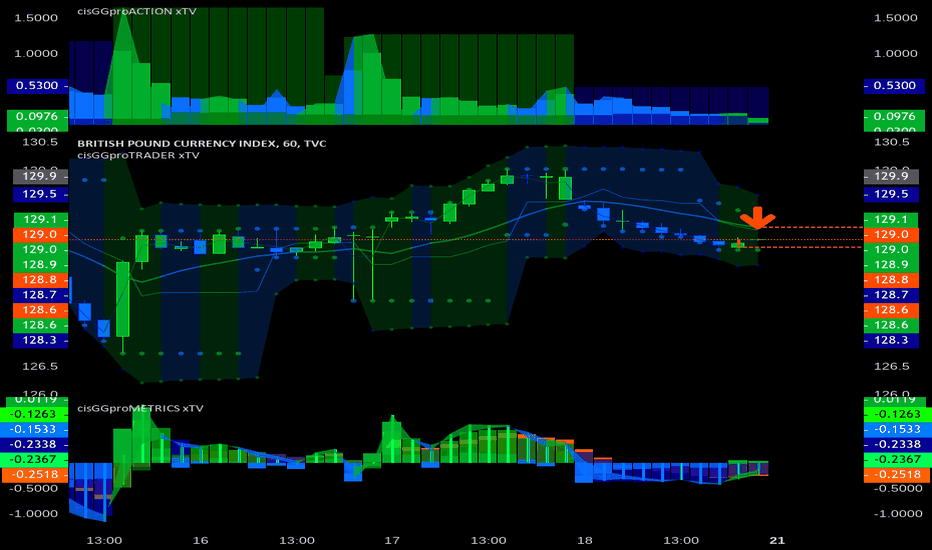Select orange -0.2518 label on right scale
The height and width of the screenshot is (550, 932).
894,474
